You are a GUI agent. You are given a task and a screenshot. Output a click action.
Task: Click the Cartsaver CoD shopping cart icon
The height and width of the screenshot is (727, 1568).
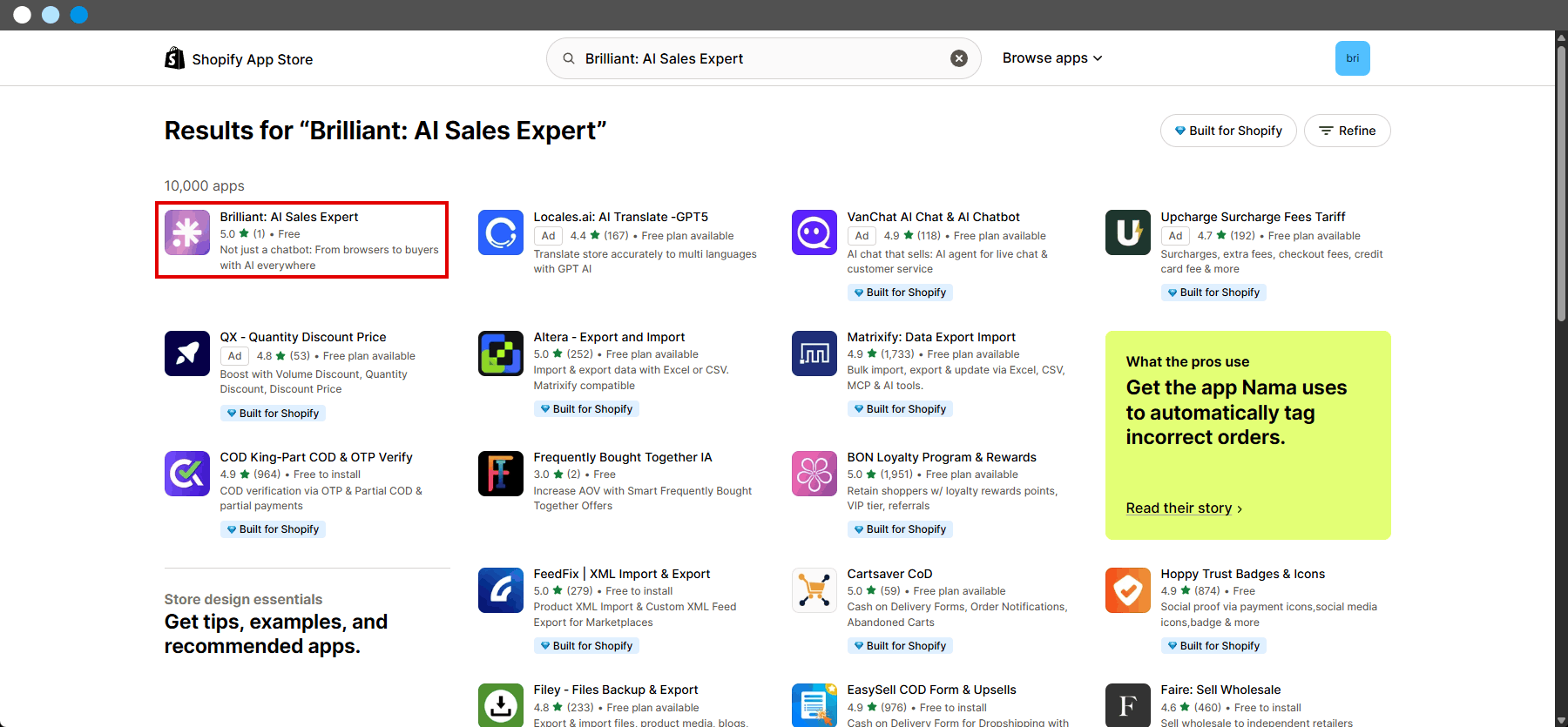pos(814,589)
